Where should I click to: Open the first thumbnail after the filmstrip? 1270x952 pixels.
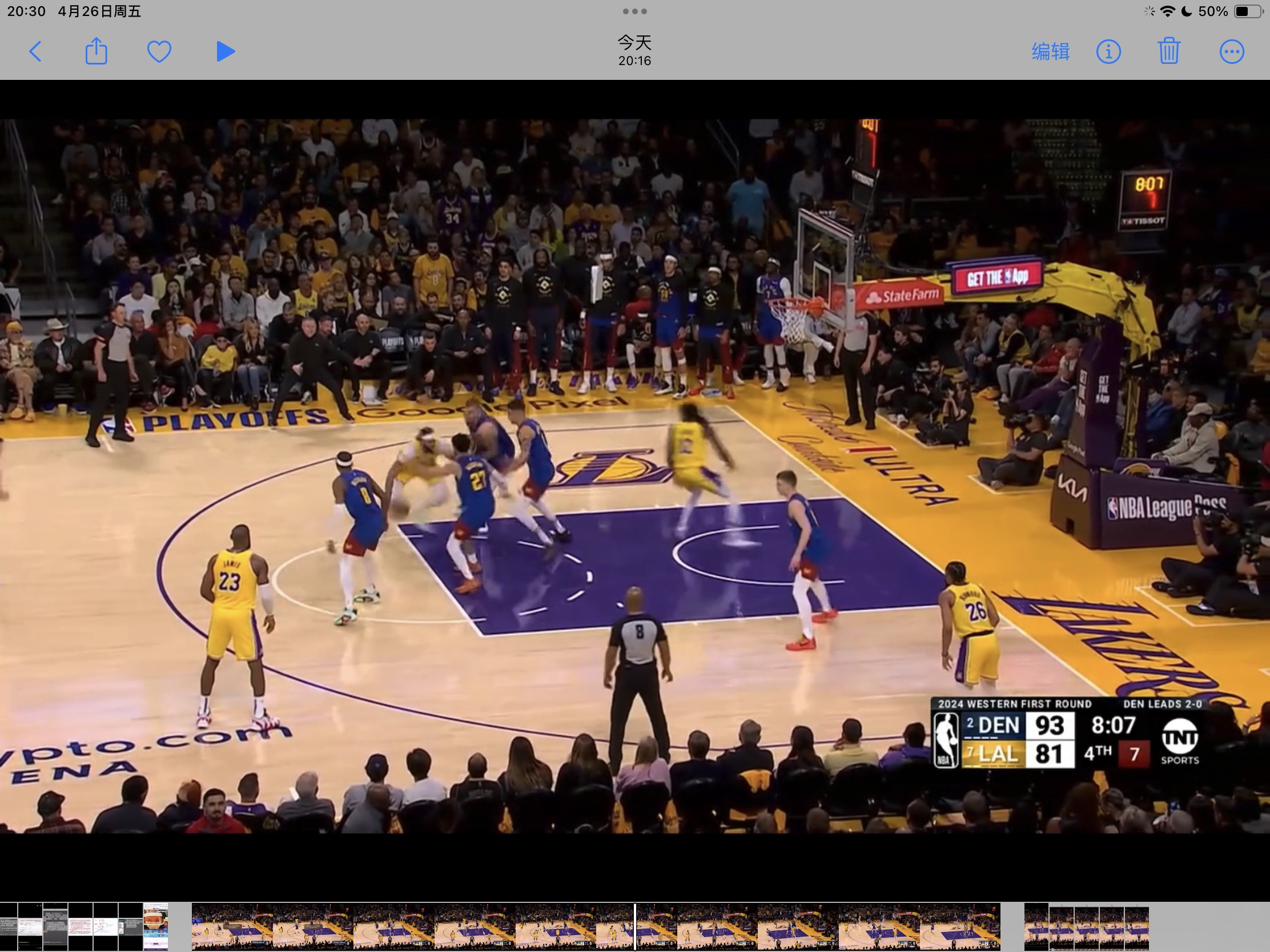1037,926
